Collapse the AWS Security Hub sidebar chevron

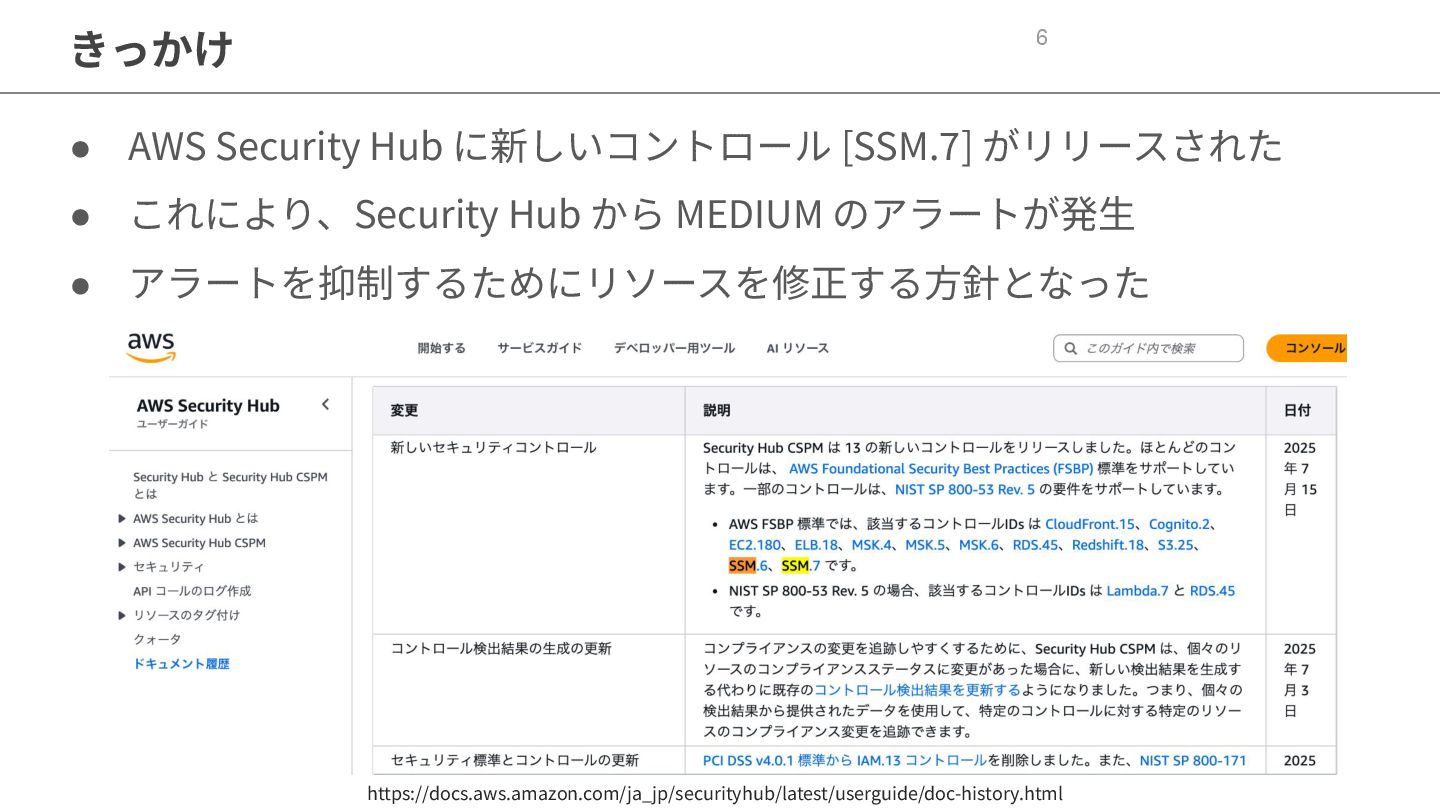[325, 404]
